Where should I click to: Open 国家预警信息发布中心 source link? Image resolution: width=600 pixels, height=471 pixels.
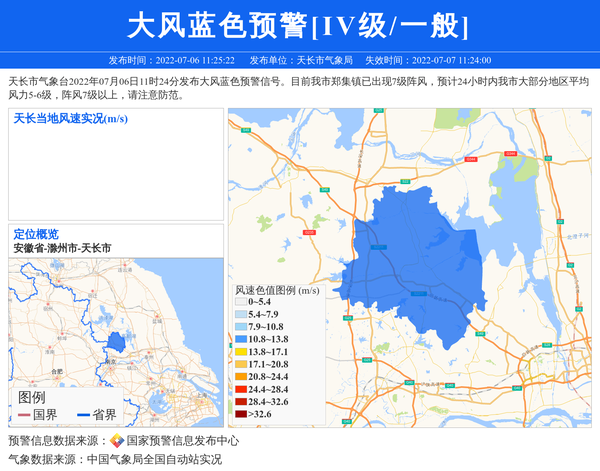(182, 440)
